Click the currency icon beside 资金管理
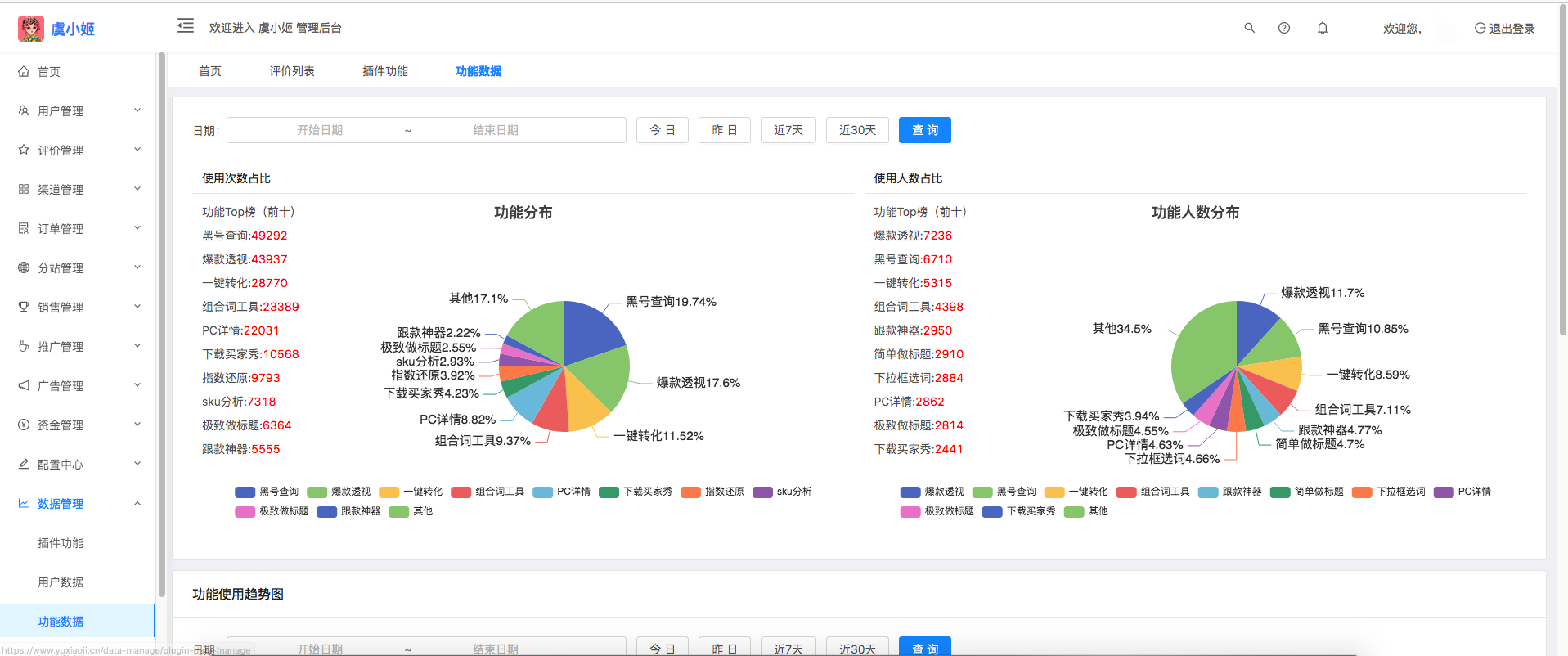Image resolution: width=1568 pixels, height=656 pixels. [24, 425]
